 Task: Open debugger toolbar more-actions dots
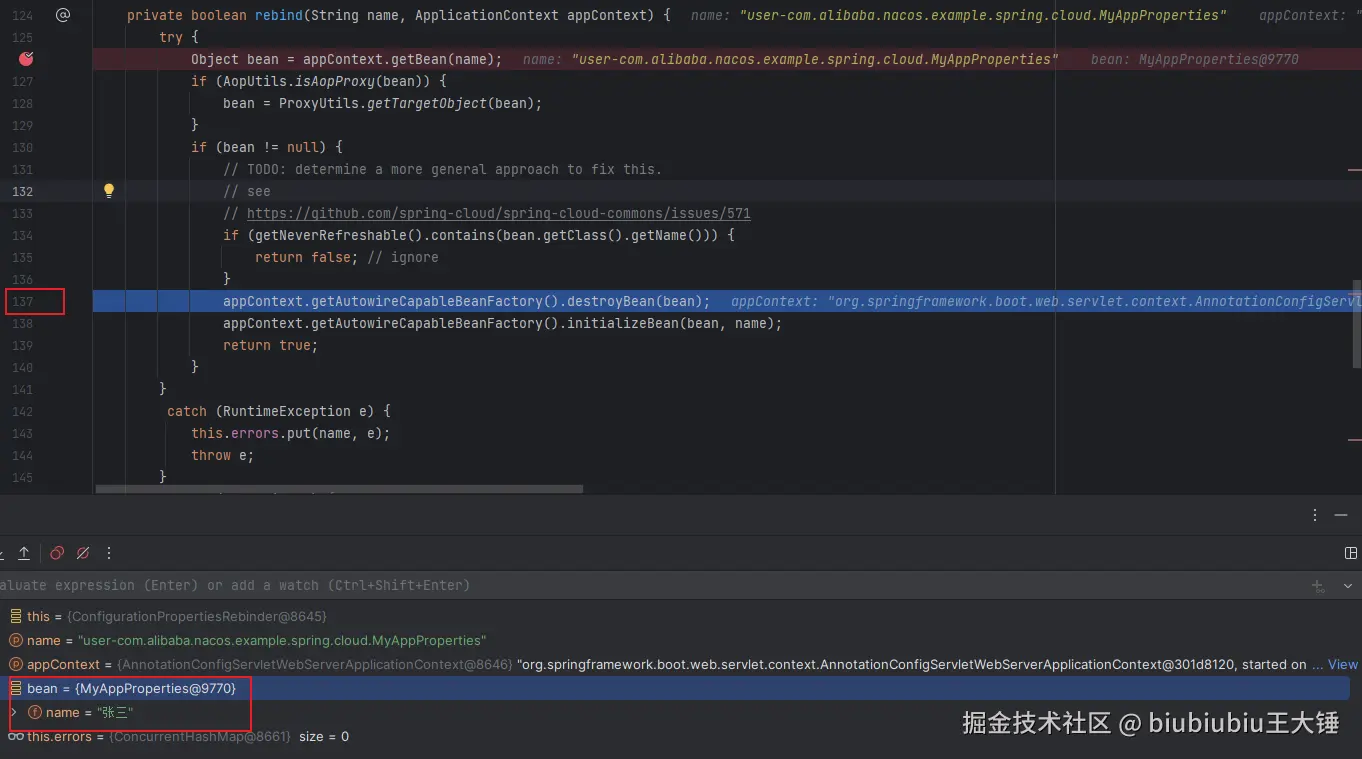click(109, 553)
